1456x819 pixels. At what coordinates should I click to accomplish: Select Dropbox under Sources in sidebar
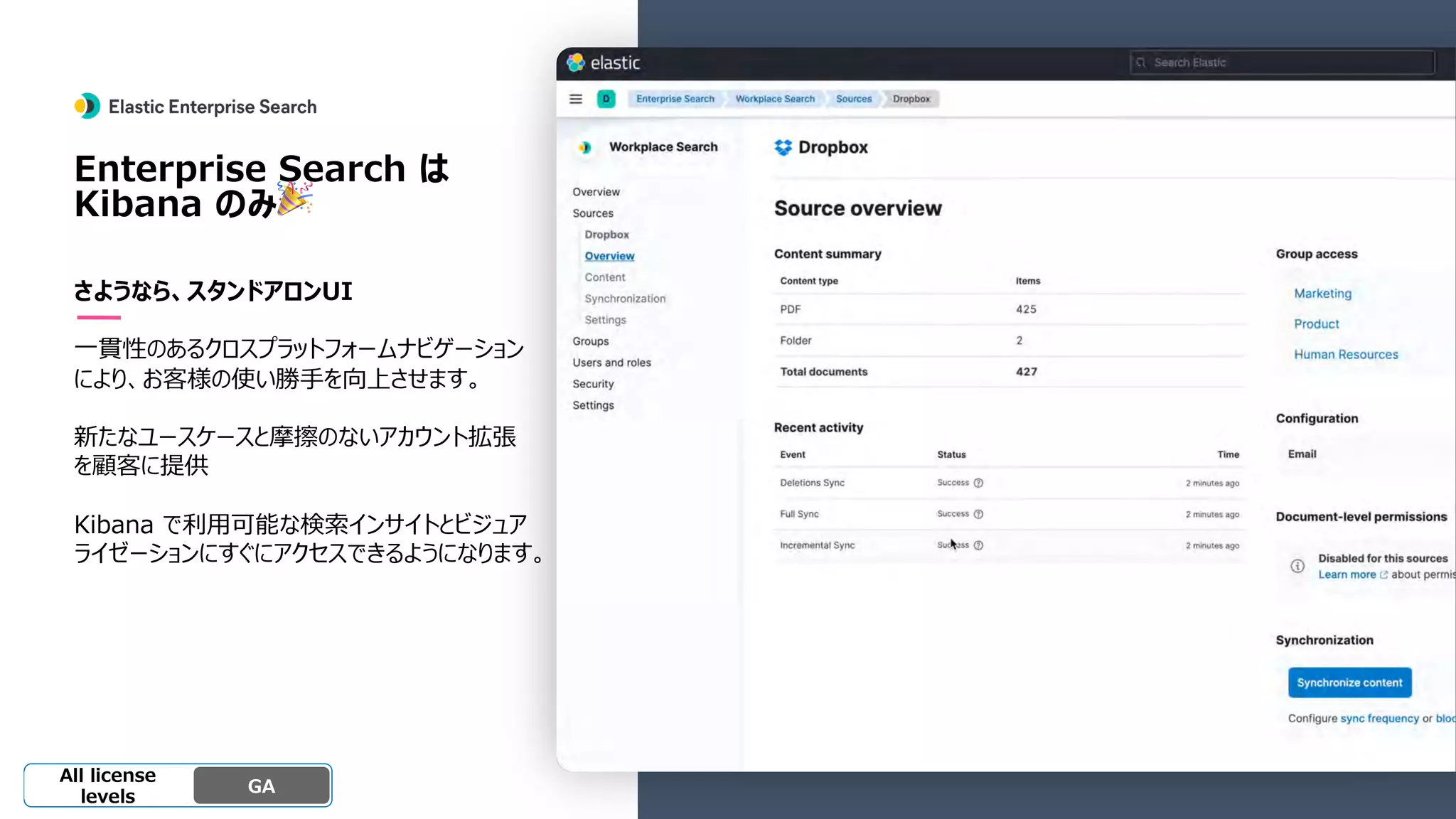click(x=606, y=235)
